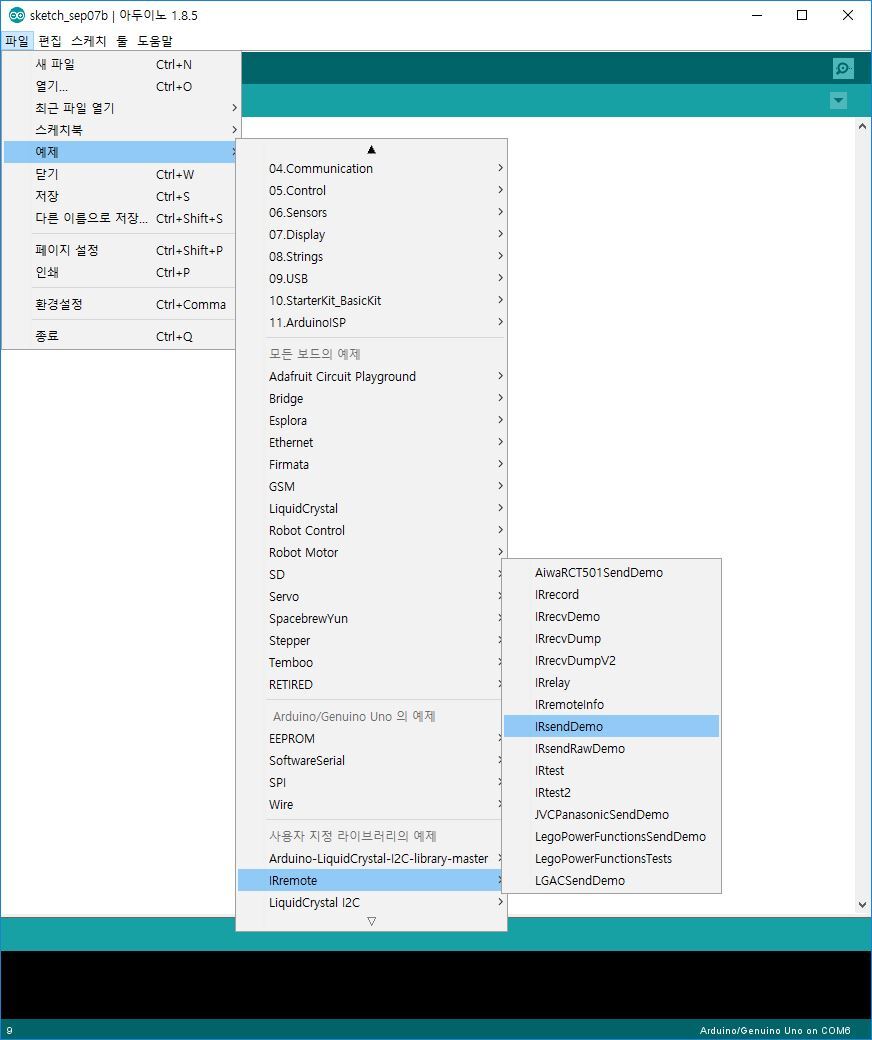Image resolution: width=872 pixels, height=1040 pixels.
Task: Open the 파일 menu
Action: (17, 40)
